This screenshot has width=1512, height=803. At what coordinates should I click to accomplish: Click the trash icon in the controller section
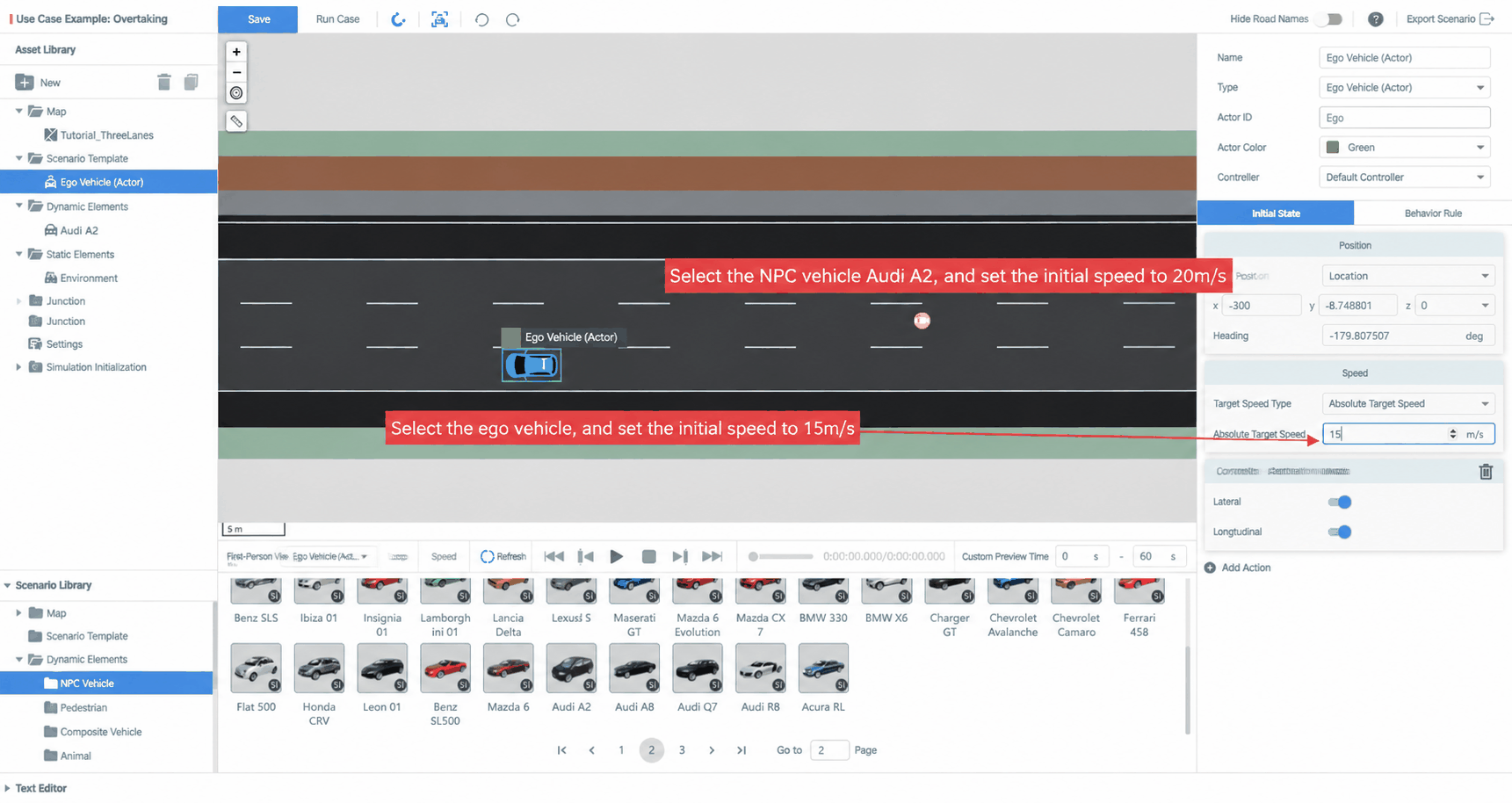coord(1486,472)
